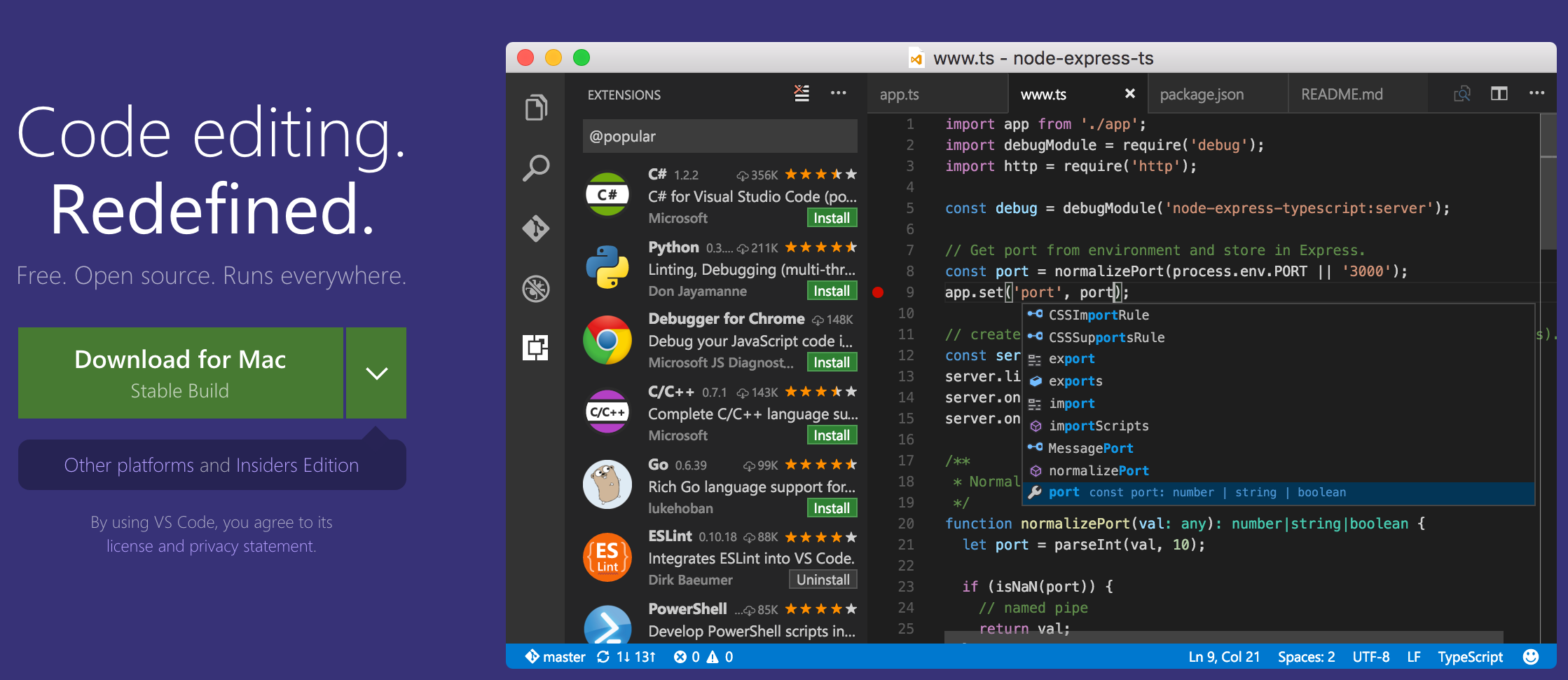Click the Download for Mac button
1568x680 pixels.
tap(180, 373)
